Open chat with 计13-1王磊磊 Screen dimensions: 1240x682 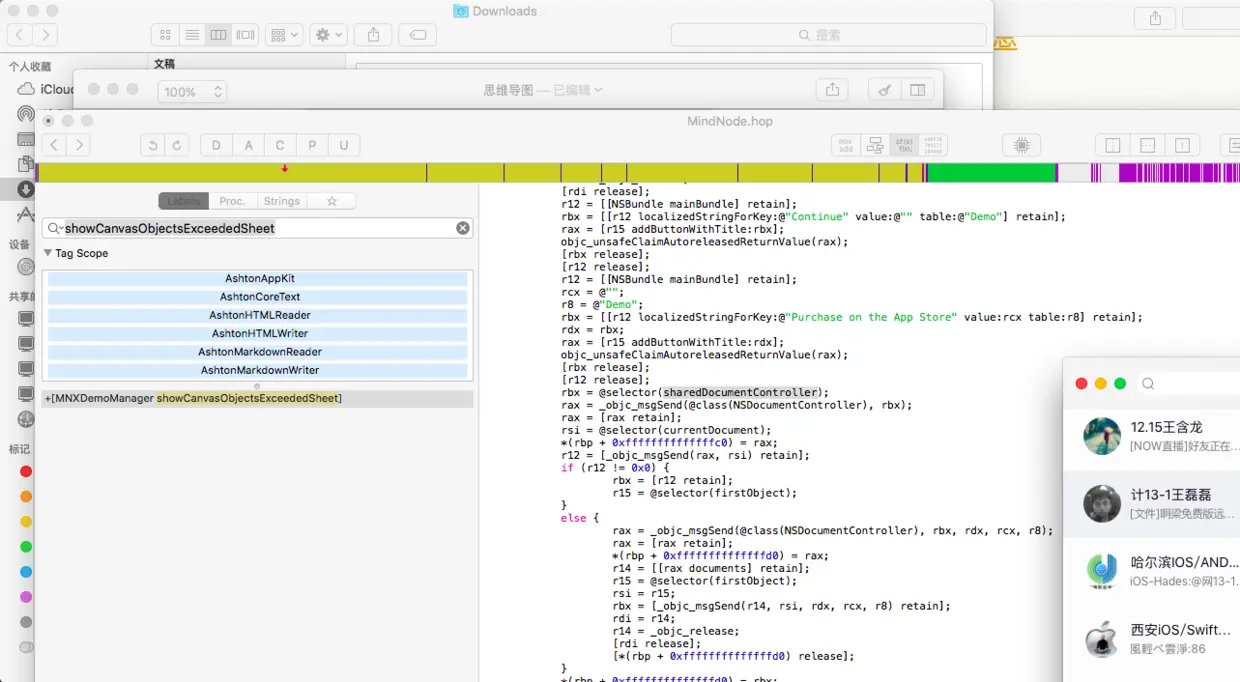[x=1152, y=503]
